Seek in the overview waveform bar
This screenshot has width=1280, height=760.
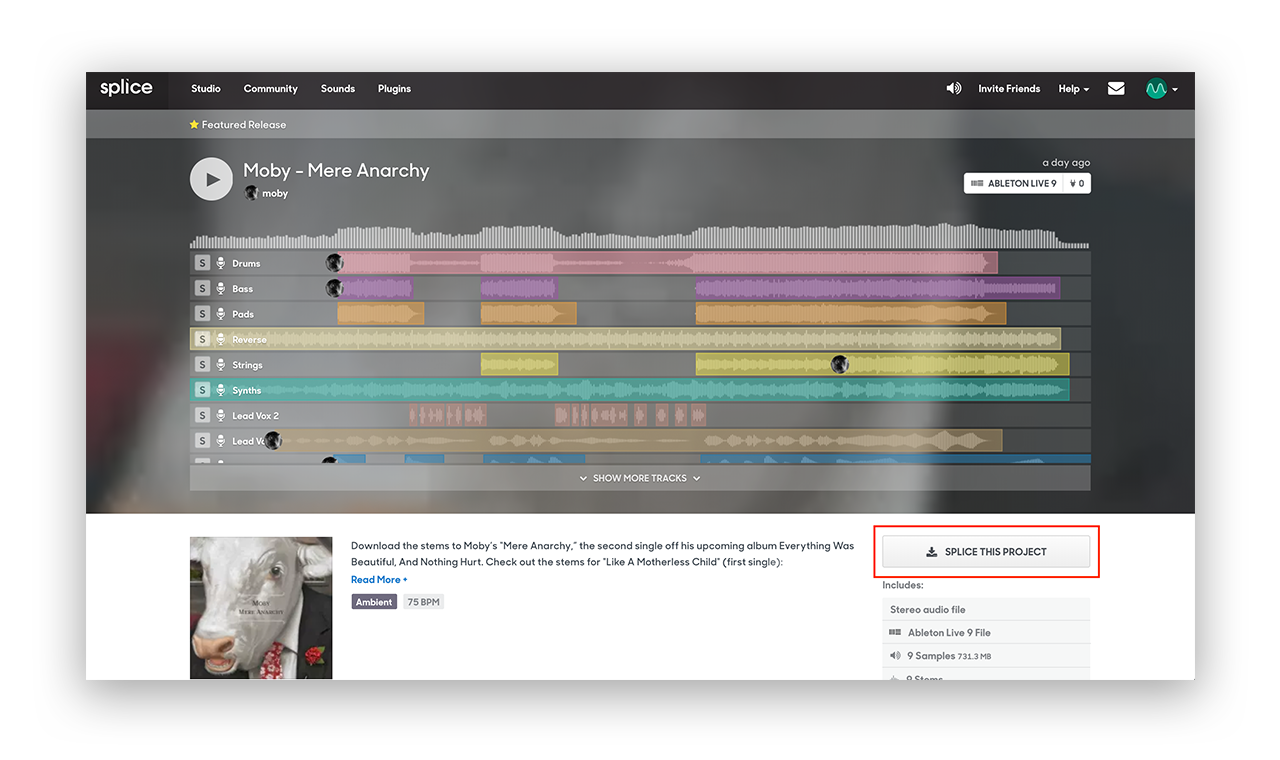click(640, 236)
